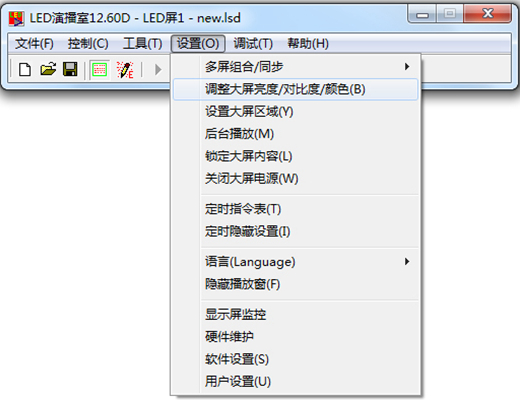Viewport: 520px width, 400px height.
Task: Expand the 多屏组合/同步 submenu
Action: tap(295, 67)
